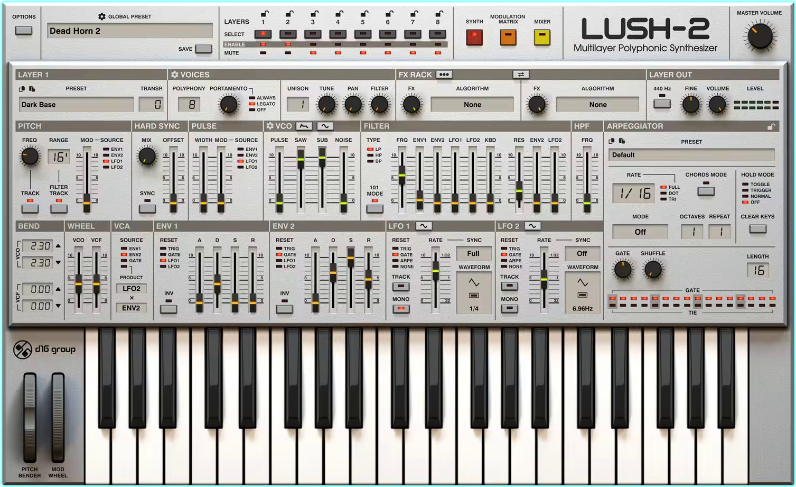
Task: Click Master Volume knob
Action: pyautogui.click(x=760, y=37)
